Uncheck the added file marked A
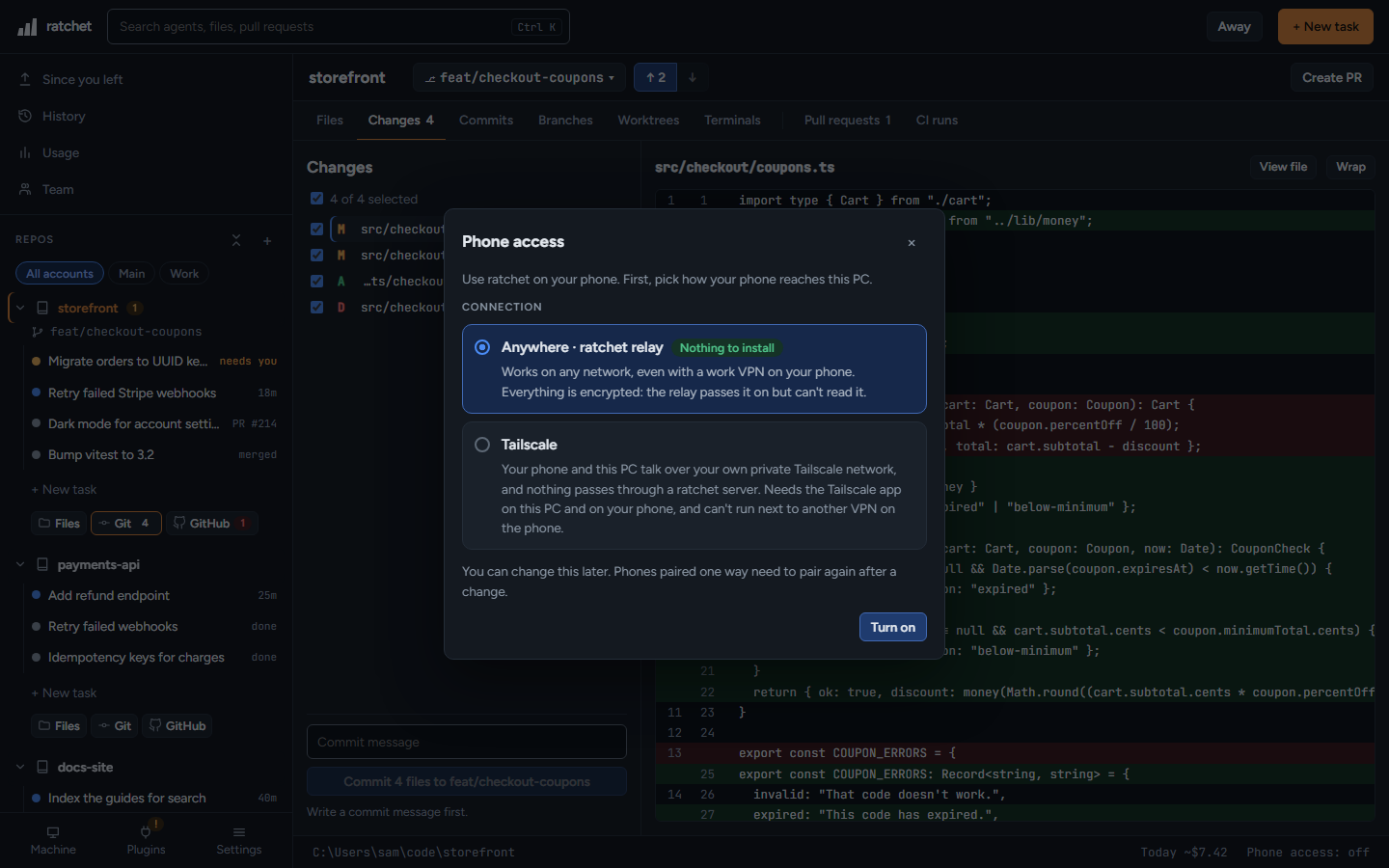The width and height of the screenshot is (1389, 868). point(316,282)
